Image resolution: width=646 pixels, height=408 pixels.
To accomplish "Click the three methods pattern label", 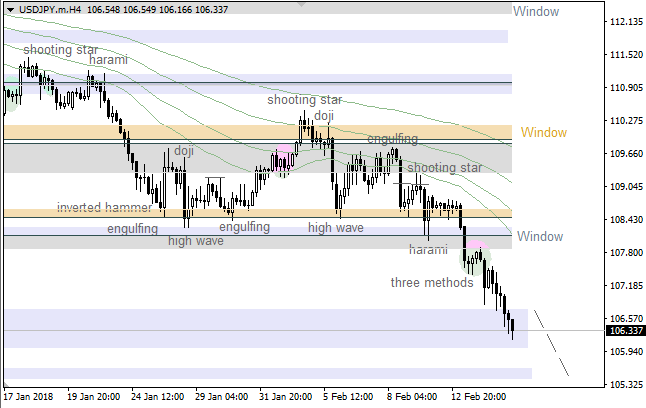I will pos(432,283).
